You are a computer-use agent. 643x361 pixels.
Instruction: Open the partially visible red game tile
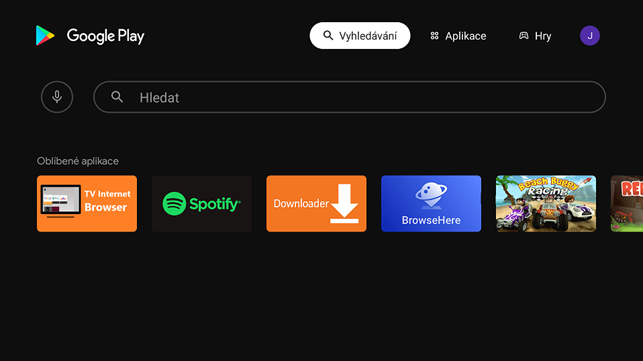pyautogui.click(x=627, y=204)
